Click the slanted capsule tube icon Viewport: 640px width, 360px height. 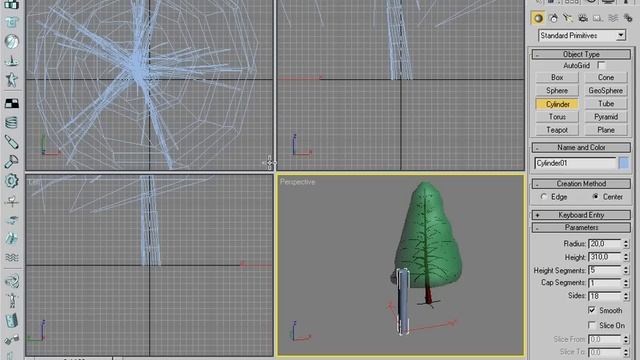point(11,142)
